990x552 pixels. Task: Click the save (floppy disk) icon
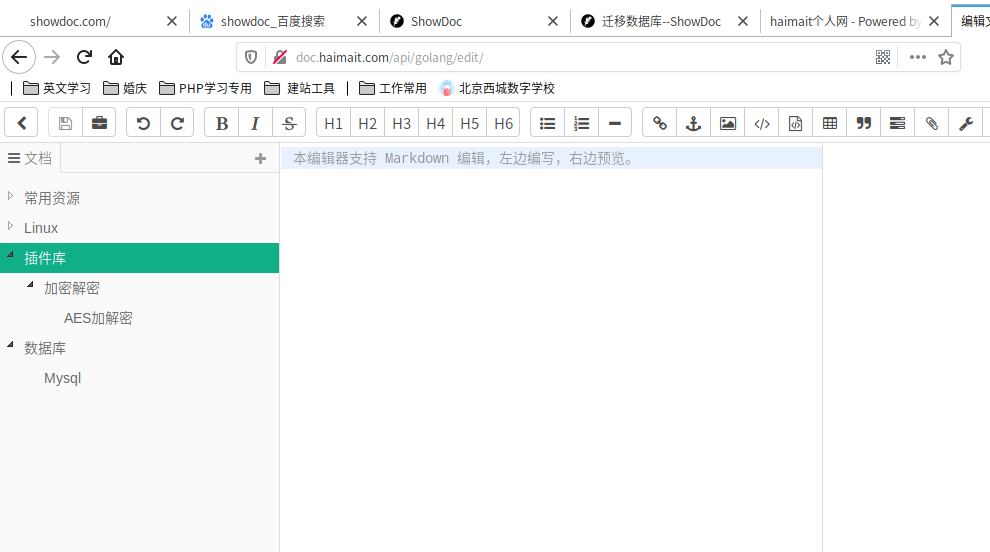pyautogui.click(x=66, y=123)
